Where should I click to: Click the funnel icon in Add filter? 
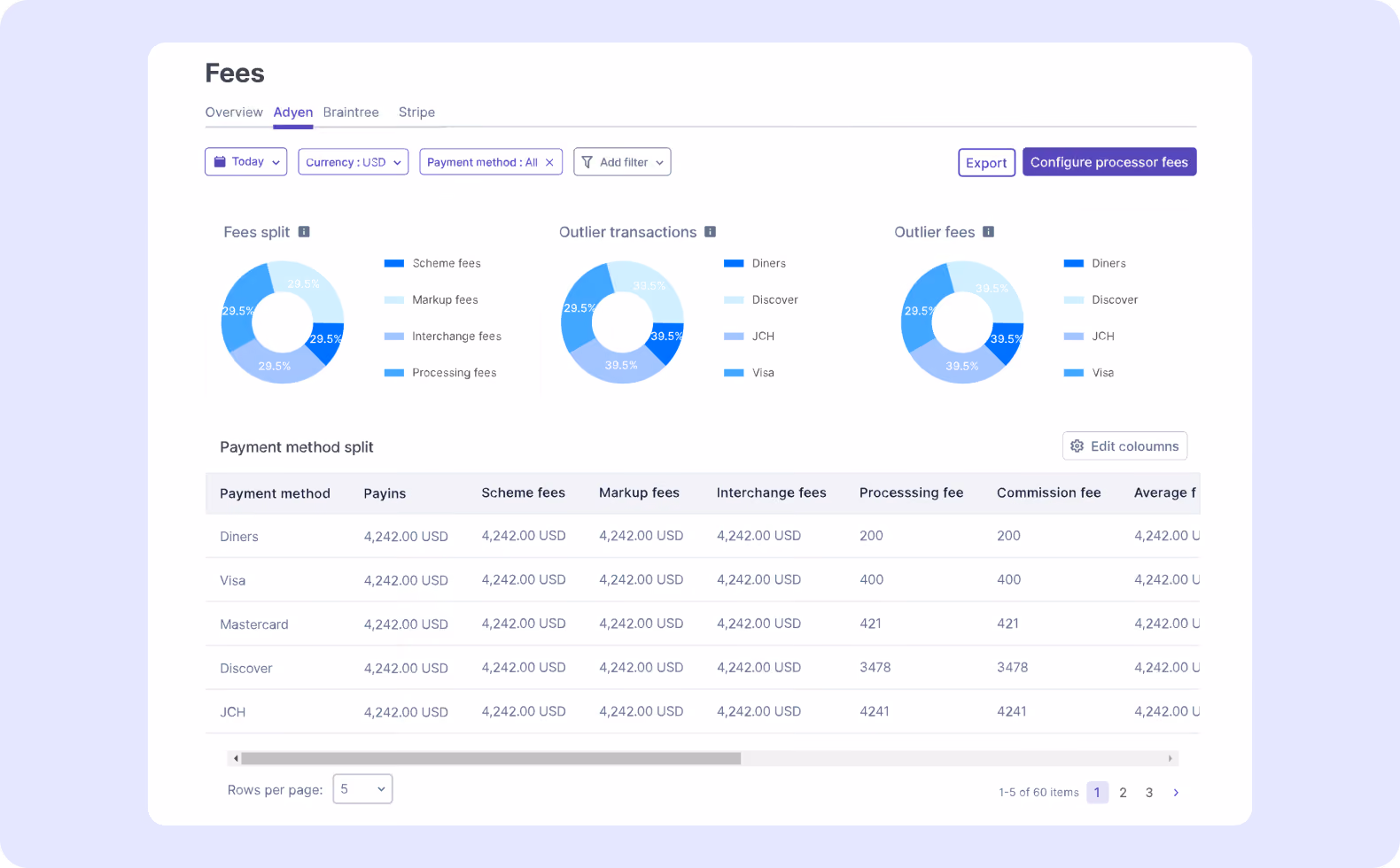(587, 162)
